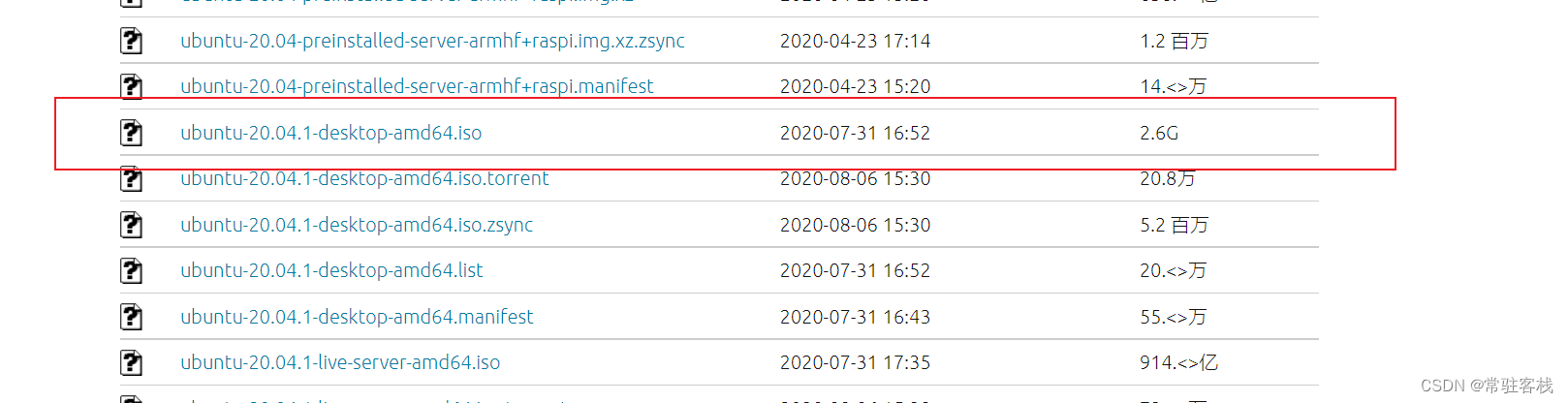
Task: Download ubuntu-20.04.1-live-server-amd64.iso
Action: (x=340, y=362)
